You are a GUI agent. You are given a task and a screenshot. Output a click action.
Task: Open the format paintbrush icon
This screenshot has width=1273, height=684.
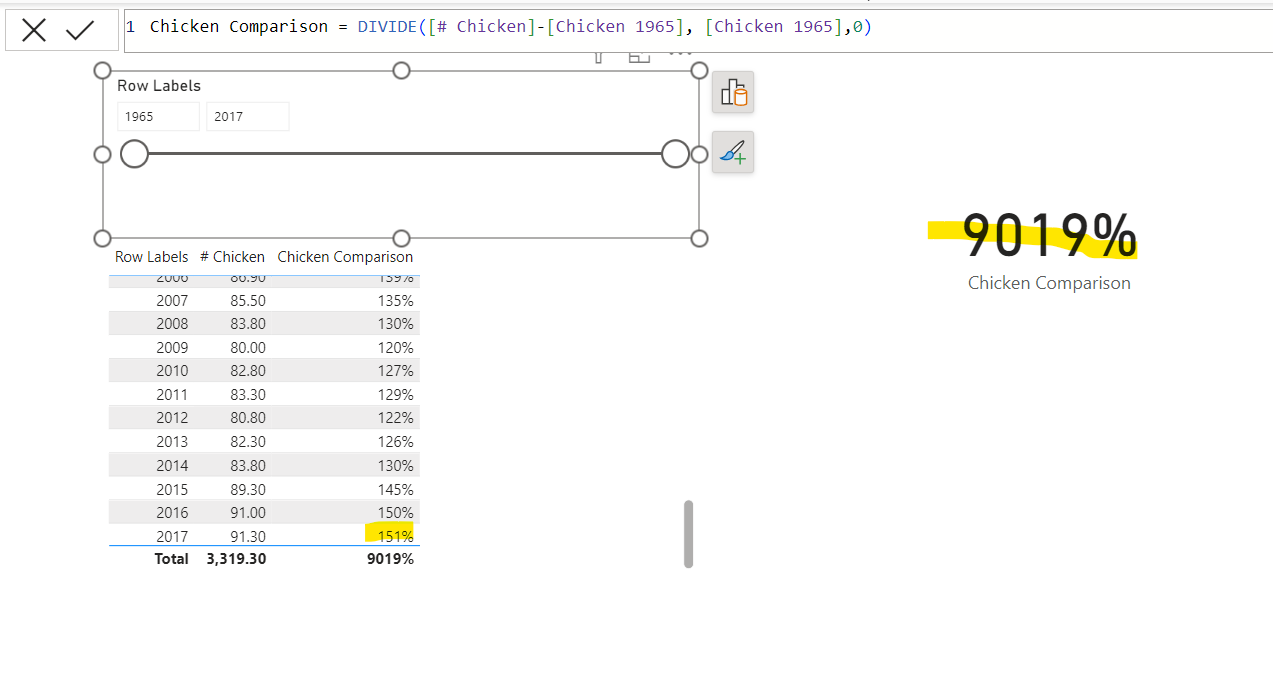coord(733,153)
